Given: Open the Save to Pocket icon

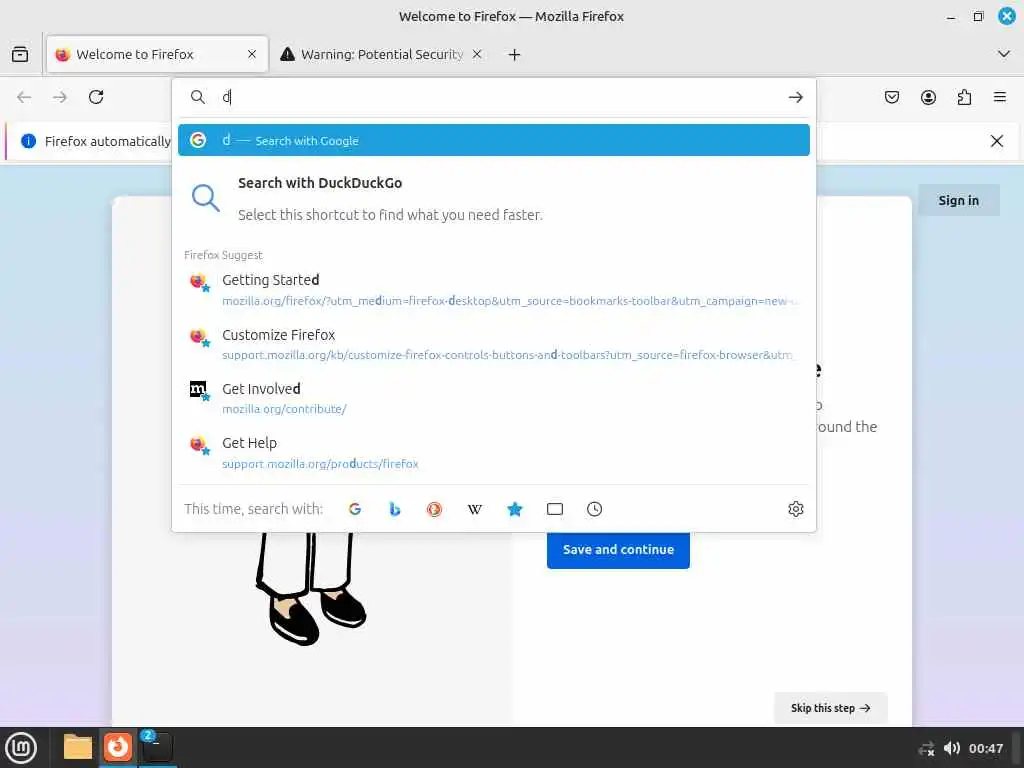Looking at the screenshot, I should pyautogui.click(x=892, y=97).
